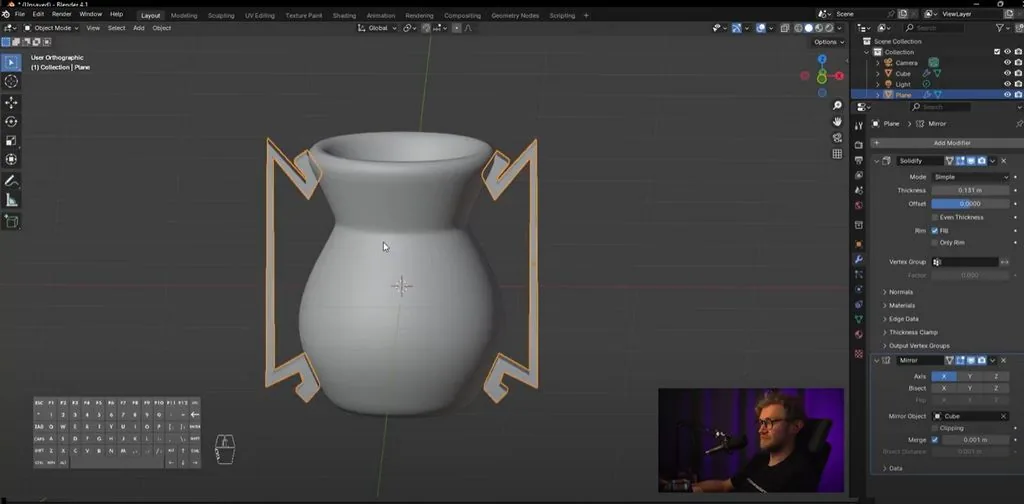The height and width of the screenshot is (504, 1024).
Task: Switch to the Geometry Nodes workspace tab
Action: (x=515, y=16)
